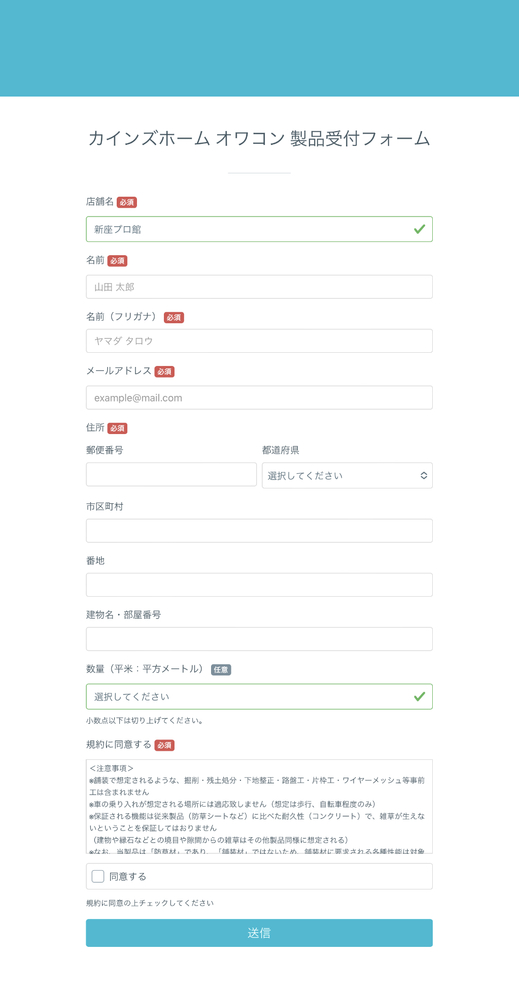Open the 数量 選択してください dropdown
The width and height of the screenshot is (519, 984).
(259, 697)
